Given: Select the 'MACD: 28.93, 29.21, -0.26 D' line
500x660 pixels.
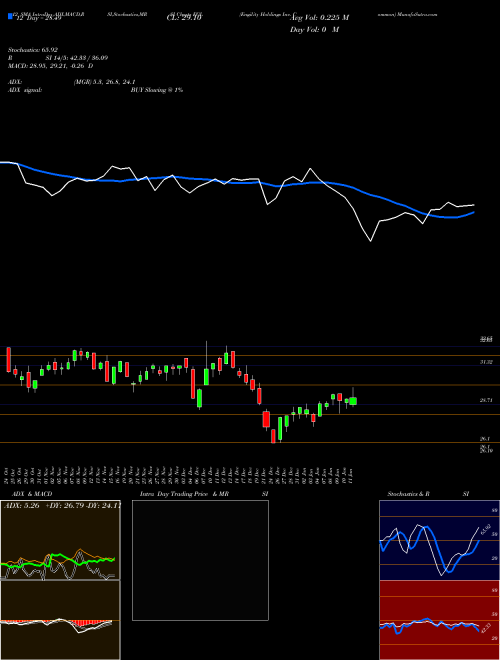Looking at the screenshot, I should [x=51, y=66].
